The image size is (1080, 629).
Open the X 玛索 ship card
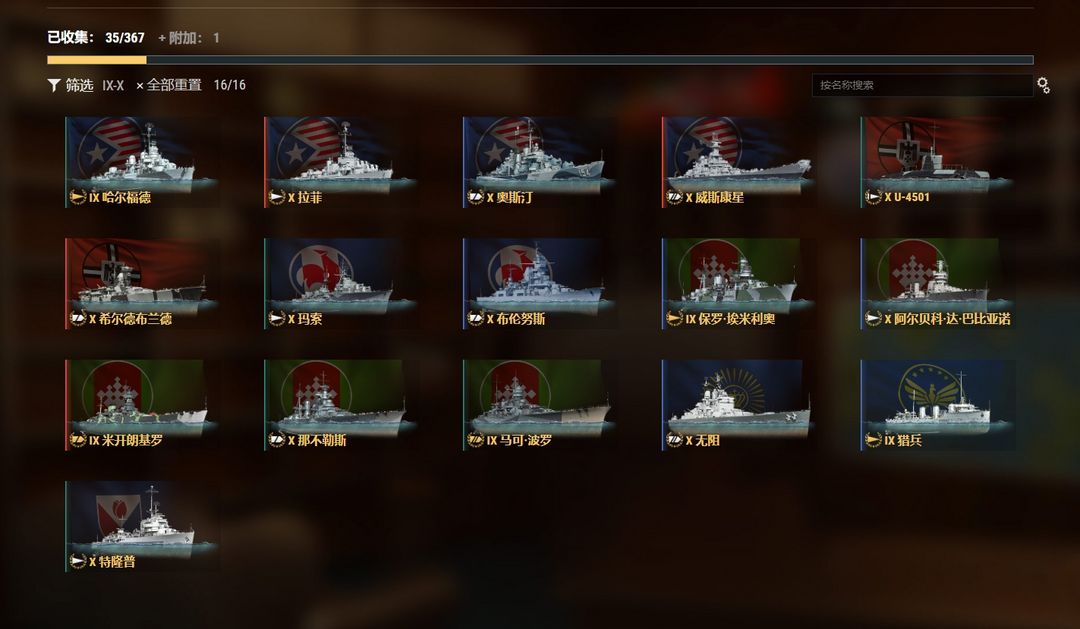(341, 283)
